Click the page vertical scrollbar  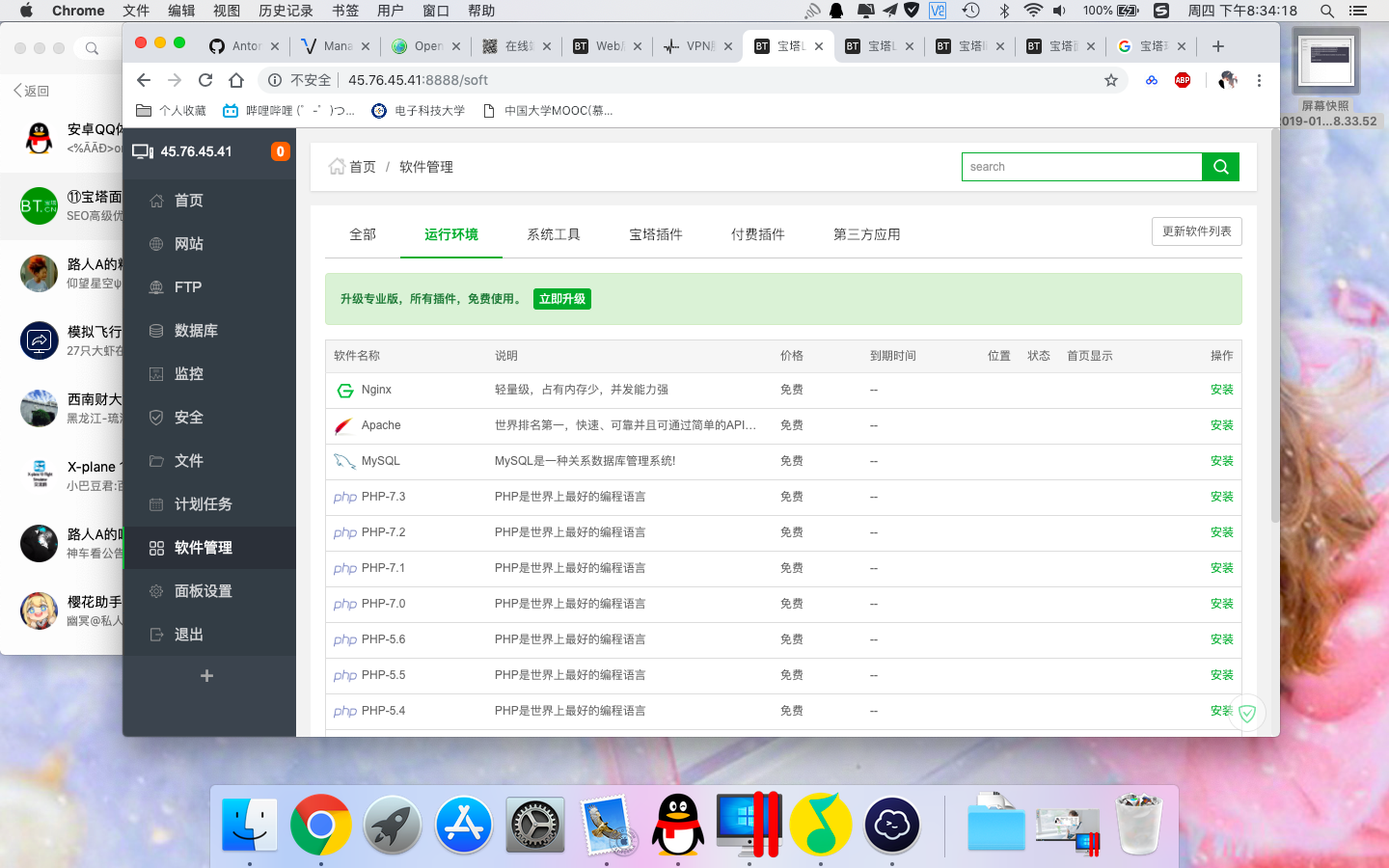(1275, 328)
